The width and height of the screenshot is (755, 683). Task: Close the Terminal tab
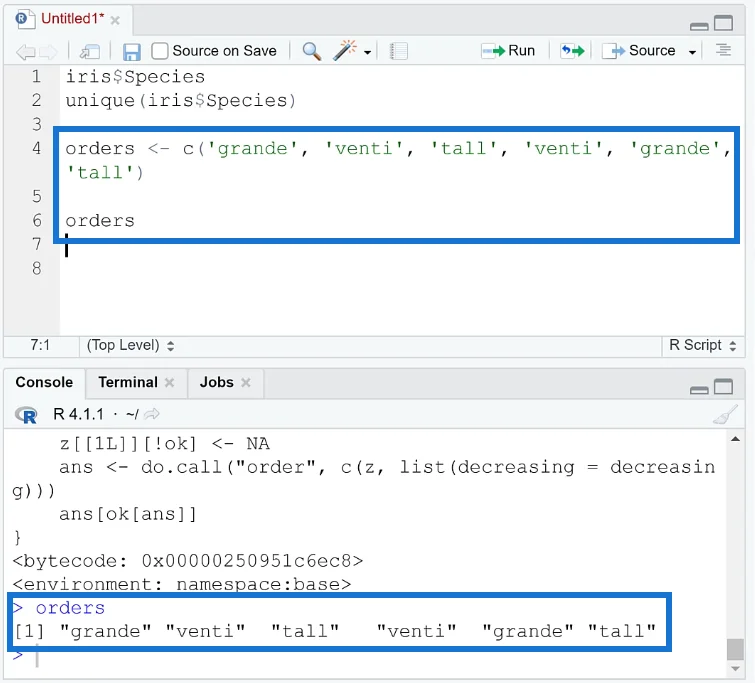(169, 383)
